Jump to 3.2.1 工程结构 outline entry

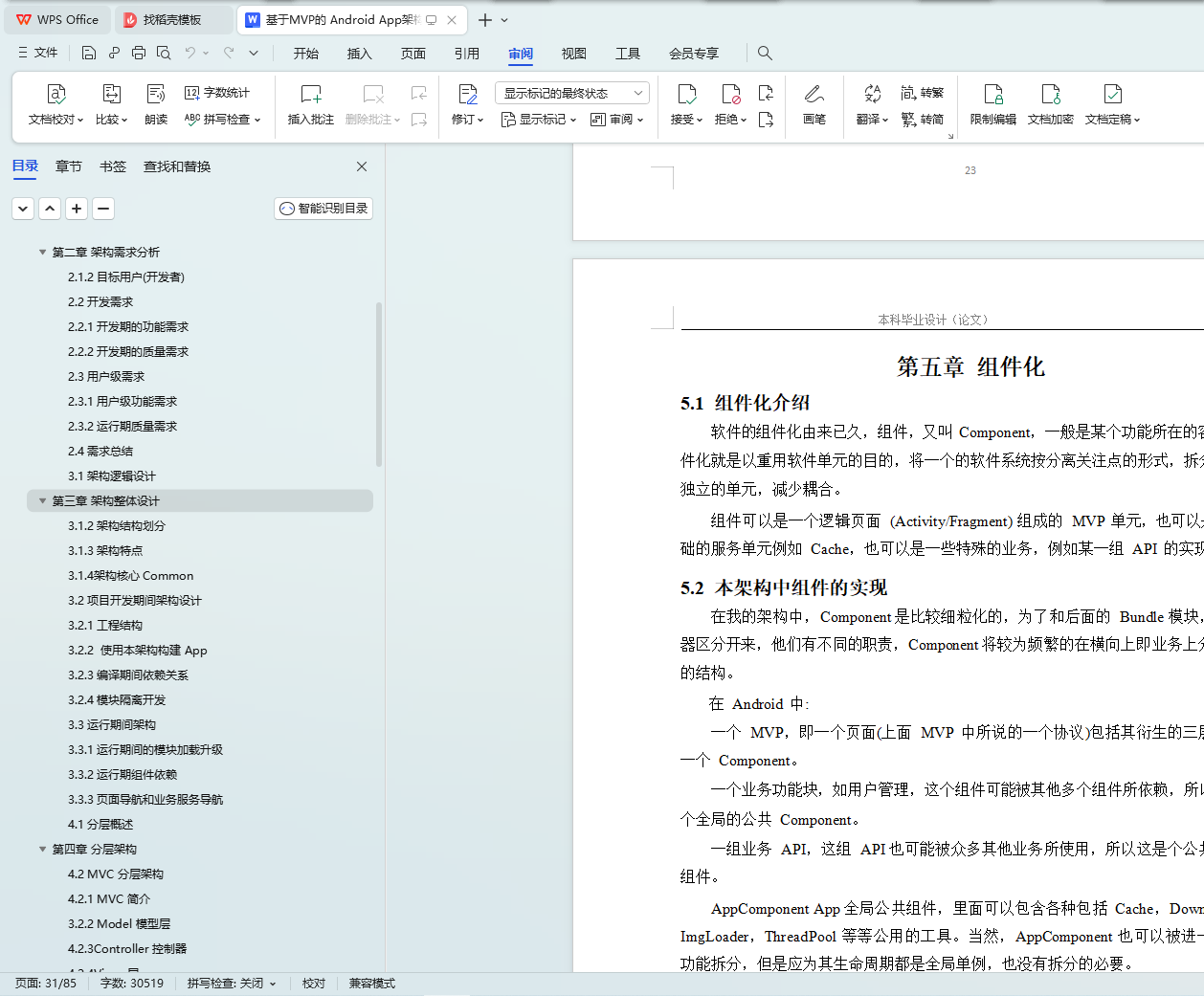point(105,626)
